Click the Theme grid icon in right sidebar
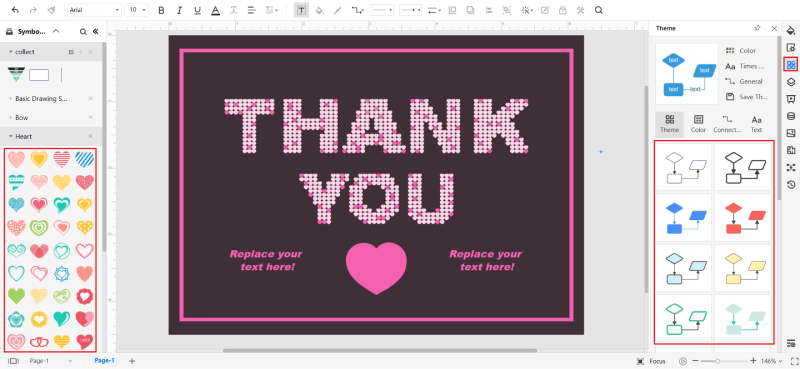The height and width of the screenshot is (369, 800). (791, 65)
